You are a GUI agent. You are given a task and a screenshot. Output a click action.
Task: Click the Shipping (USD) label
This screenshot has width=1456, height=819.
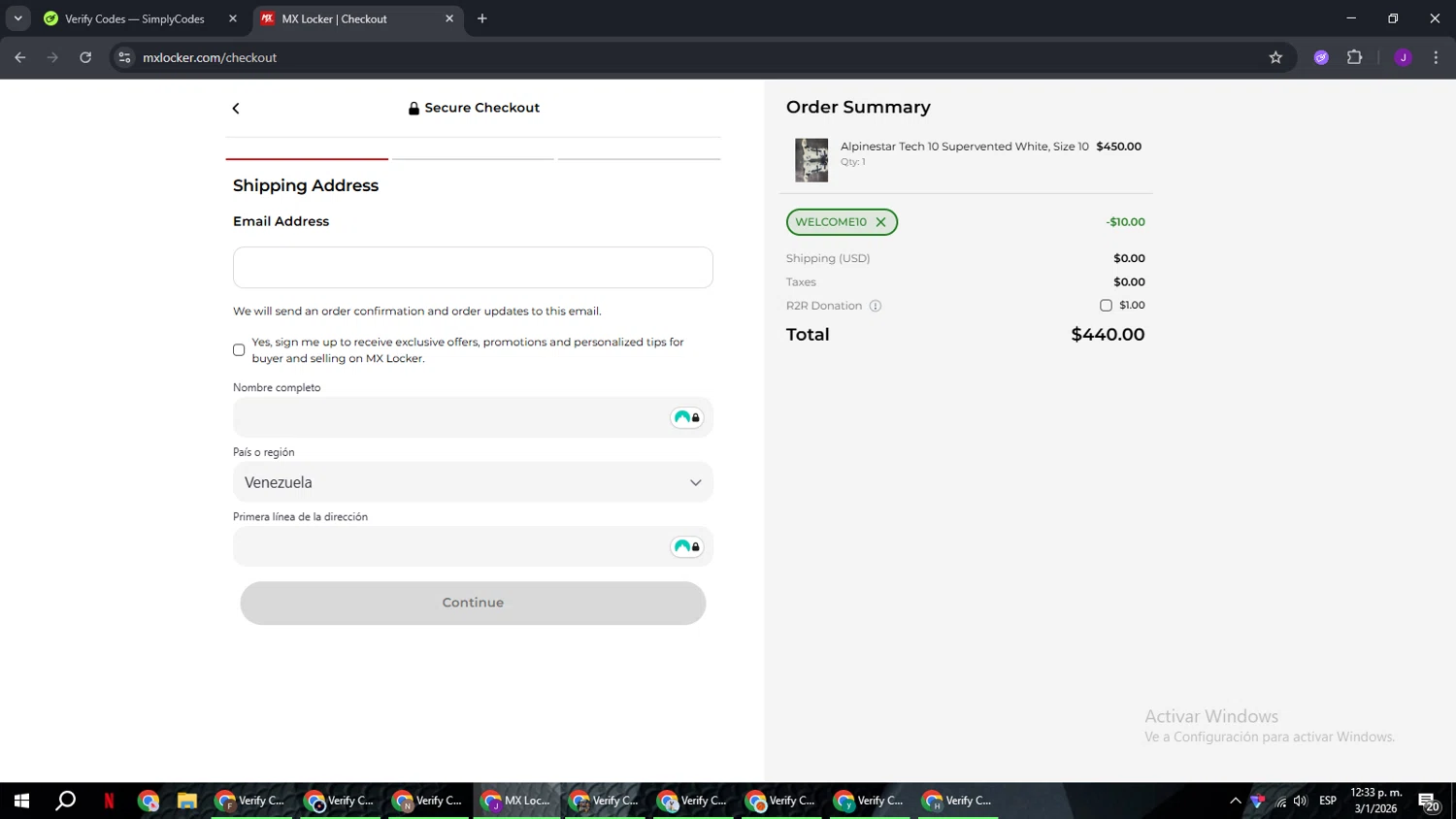[x=828, y=258]
